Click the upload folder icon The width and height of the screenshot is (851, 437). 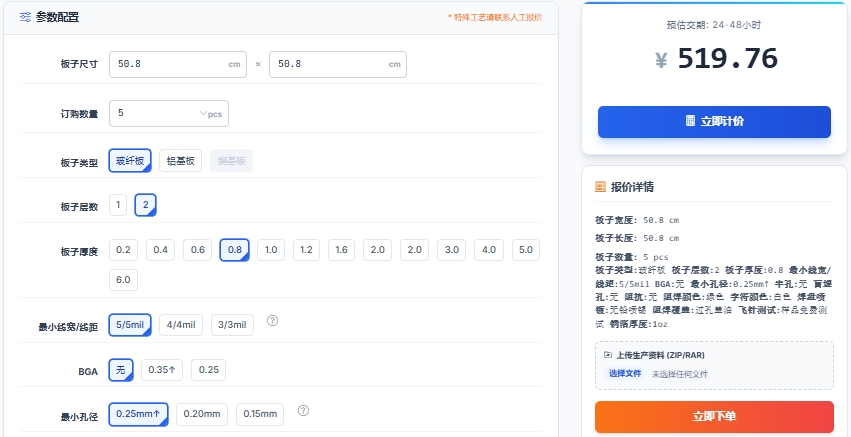tap(608, 355)
